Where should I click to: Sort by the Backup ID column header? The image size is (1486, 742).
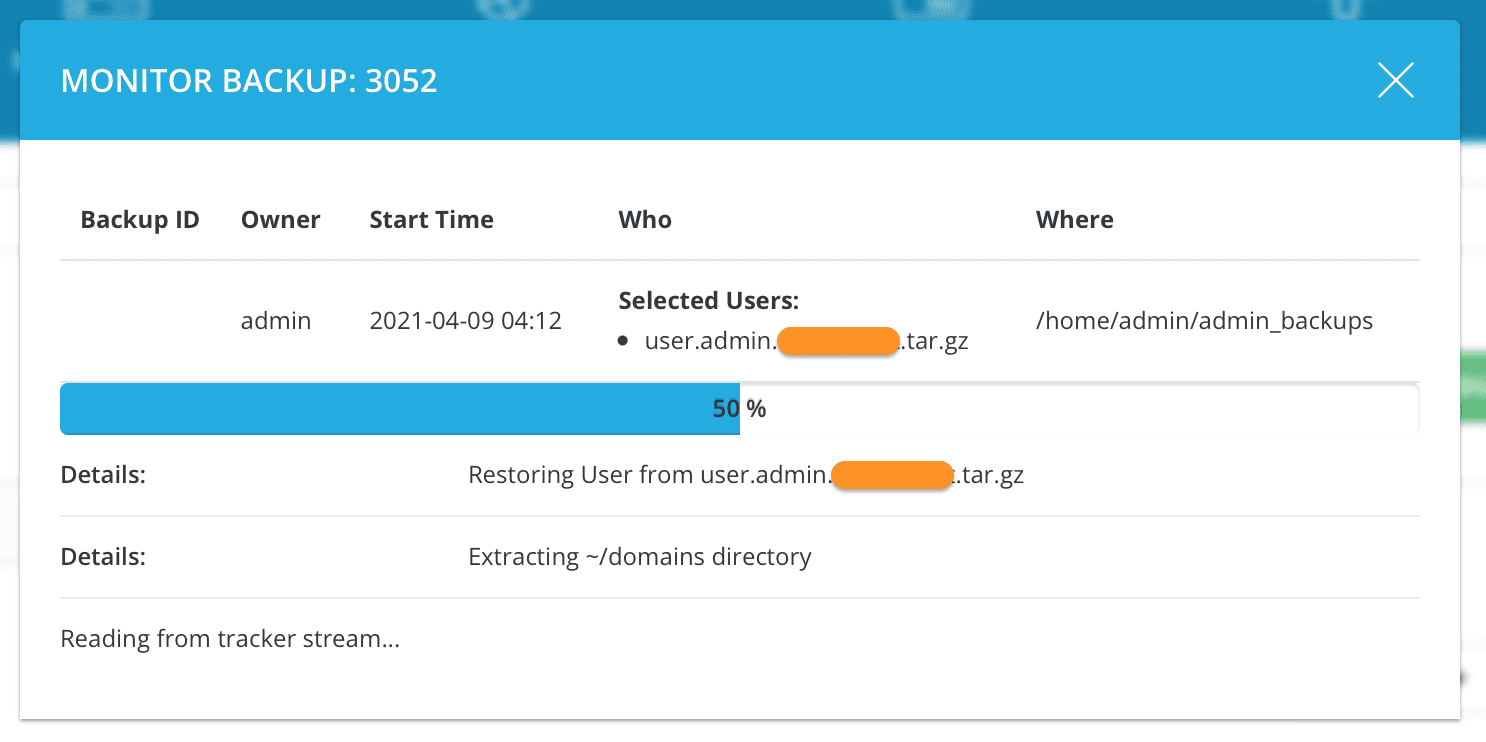coord(140,219)
